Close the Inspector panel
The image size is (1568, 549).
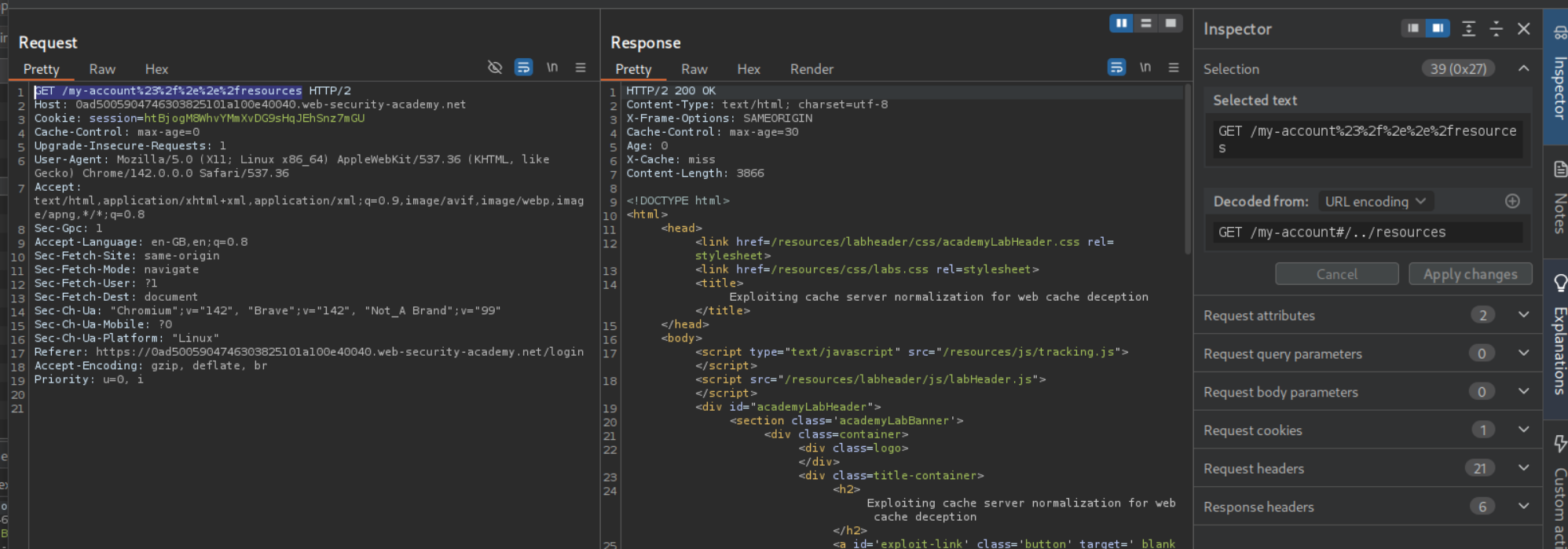pos(1524,29)
